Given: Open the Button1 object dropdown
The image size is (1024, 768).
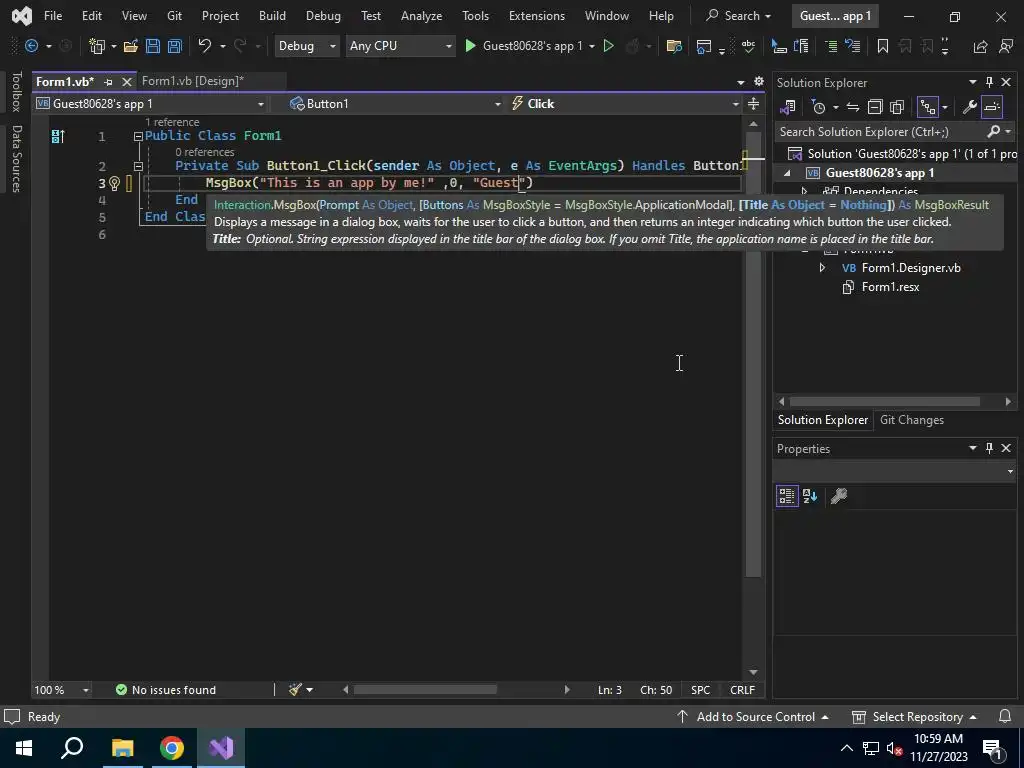Looking at the screenshot, I should point(395,104).
